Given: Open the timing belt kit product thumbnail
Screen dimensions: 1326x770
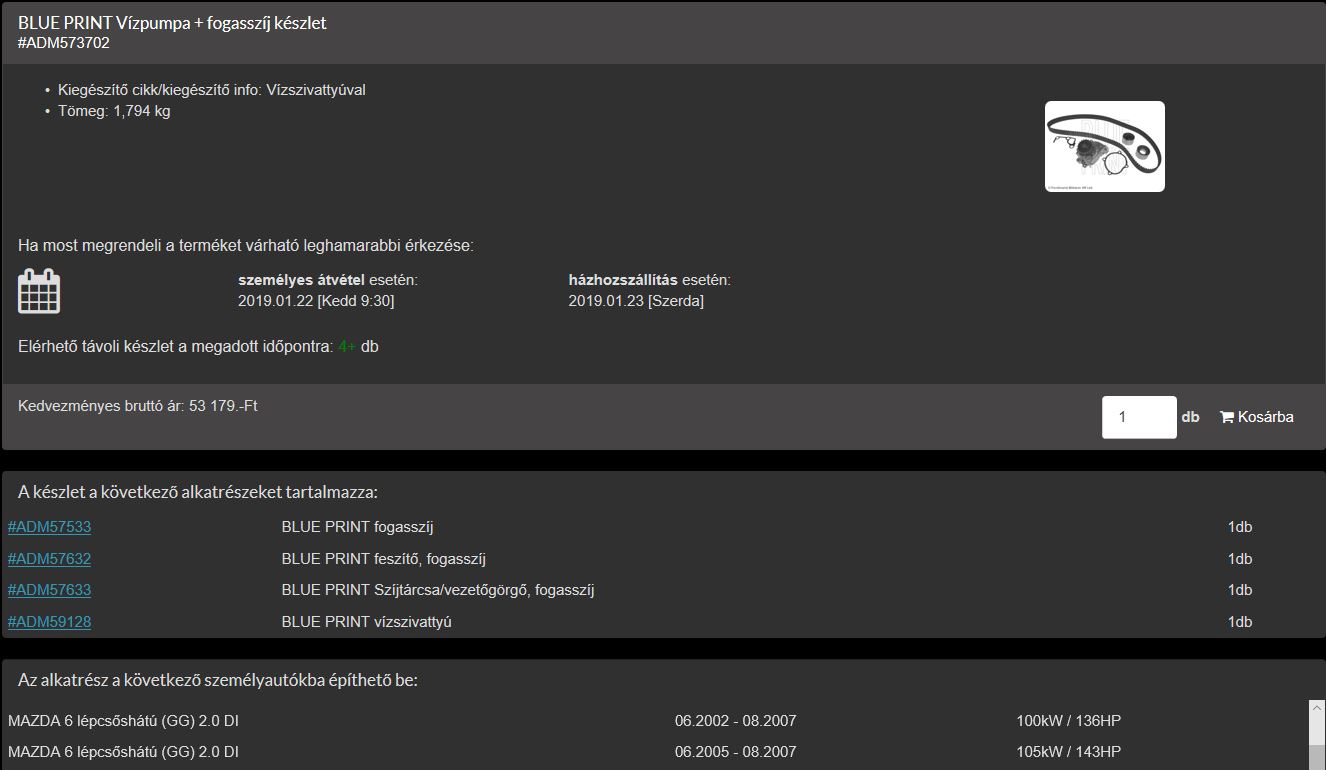Looking at the screenshot, I should click(1105, 146).
